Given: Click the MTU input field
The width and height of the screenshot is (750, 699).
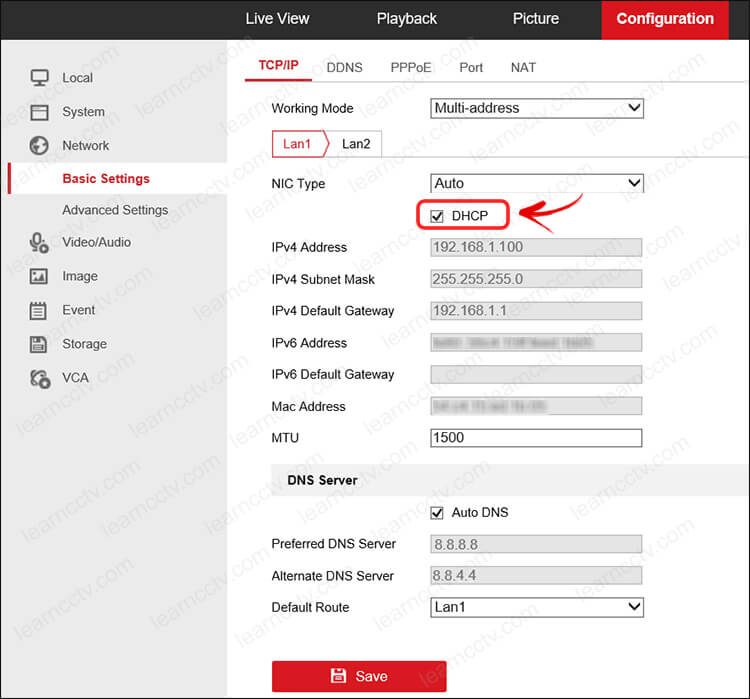Looking at the screenshot, I should coord(536,438).
